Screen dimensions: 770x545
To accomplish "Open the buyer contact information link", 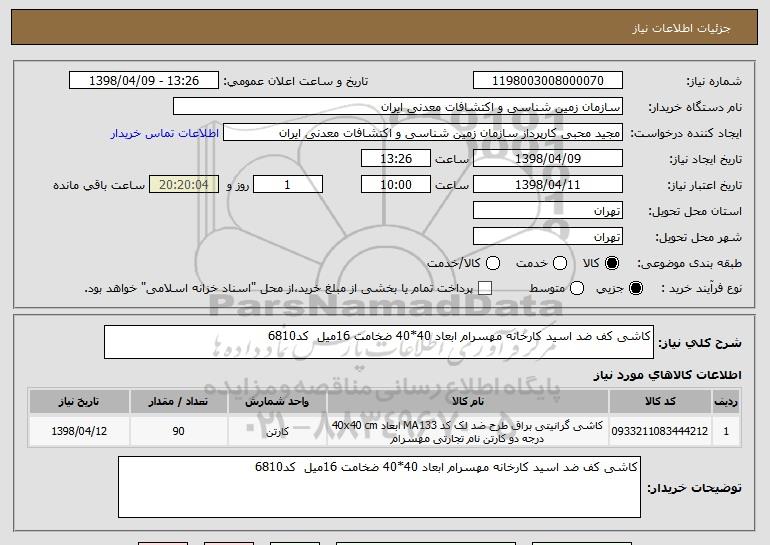I will pos(165,133).
